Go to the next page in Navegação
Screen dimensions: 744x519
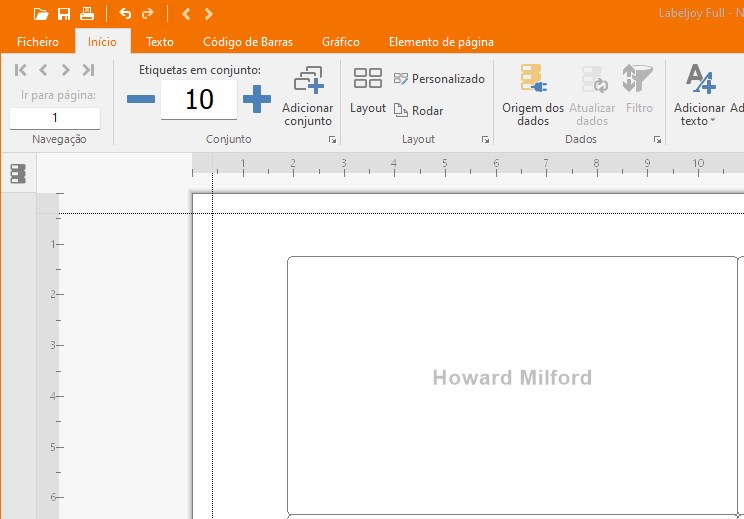point(65,70)
